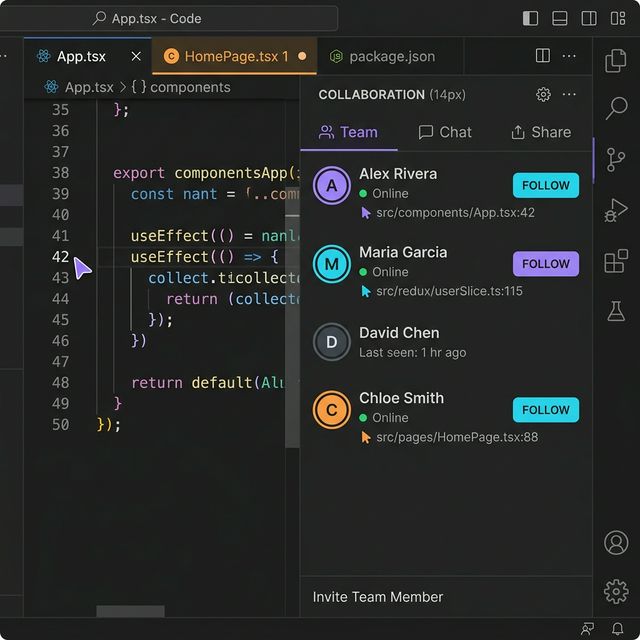Select the Team tab
640x640 pixels.
pos(349,132)
